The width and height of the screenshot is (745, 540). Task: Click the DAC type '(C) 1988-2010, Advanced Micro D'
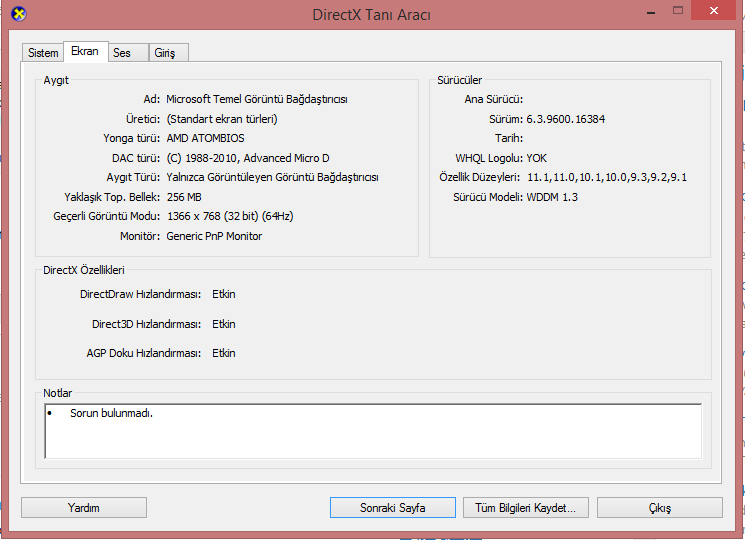(248, 158)
